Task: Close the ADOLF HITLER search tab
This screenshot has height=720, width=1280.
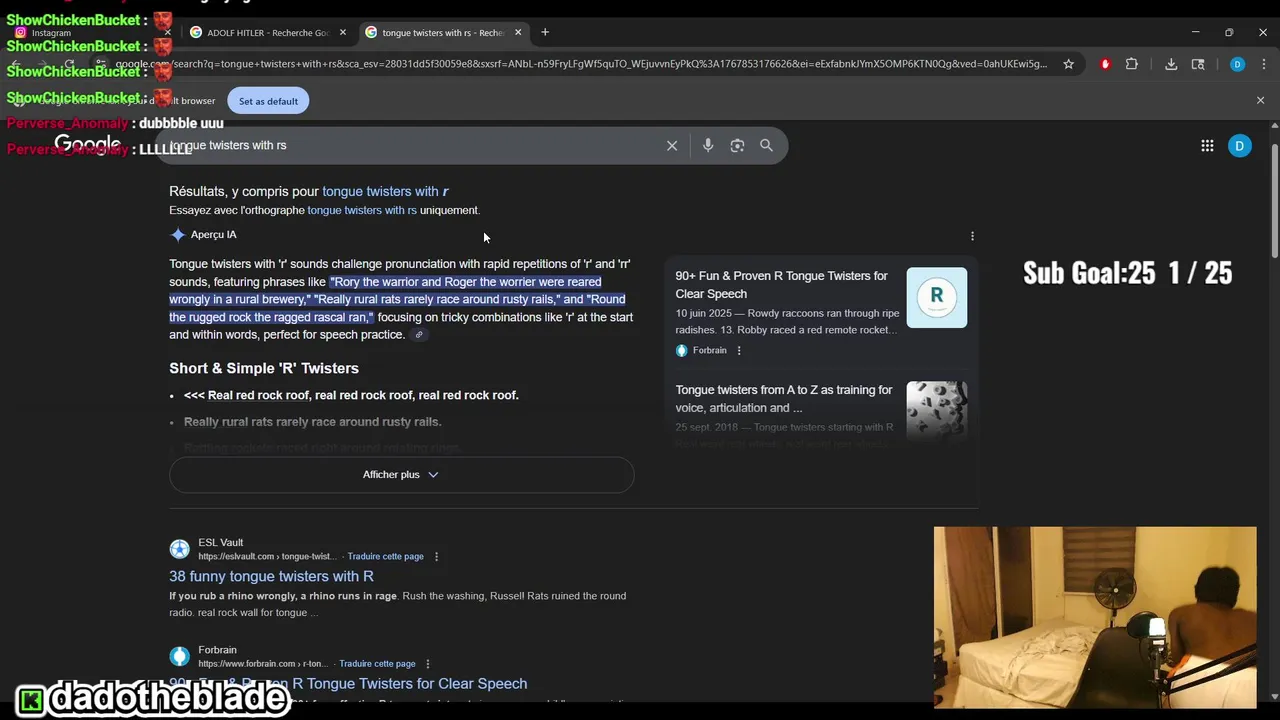Action: (343, 32)
